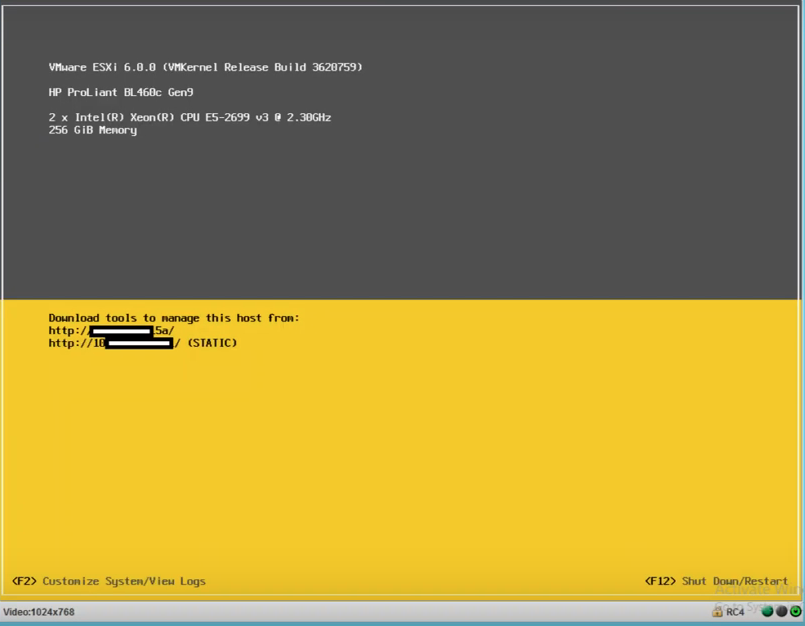Screen dimensions: 805x626
Task: Click the redacted box in the static URL
Action: (139, 343)
